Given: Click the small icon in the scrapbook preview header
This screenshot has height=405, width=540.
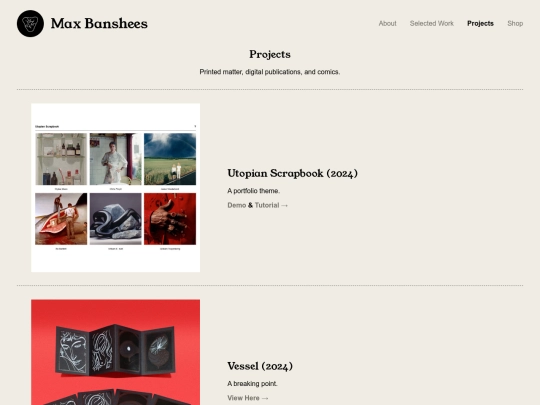Looking at the screenshot, I should tap(195, 126).
